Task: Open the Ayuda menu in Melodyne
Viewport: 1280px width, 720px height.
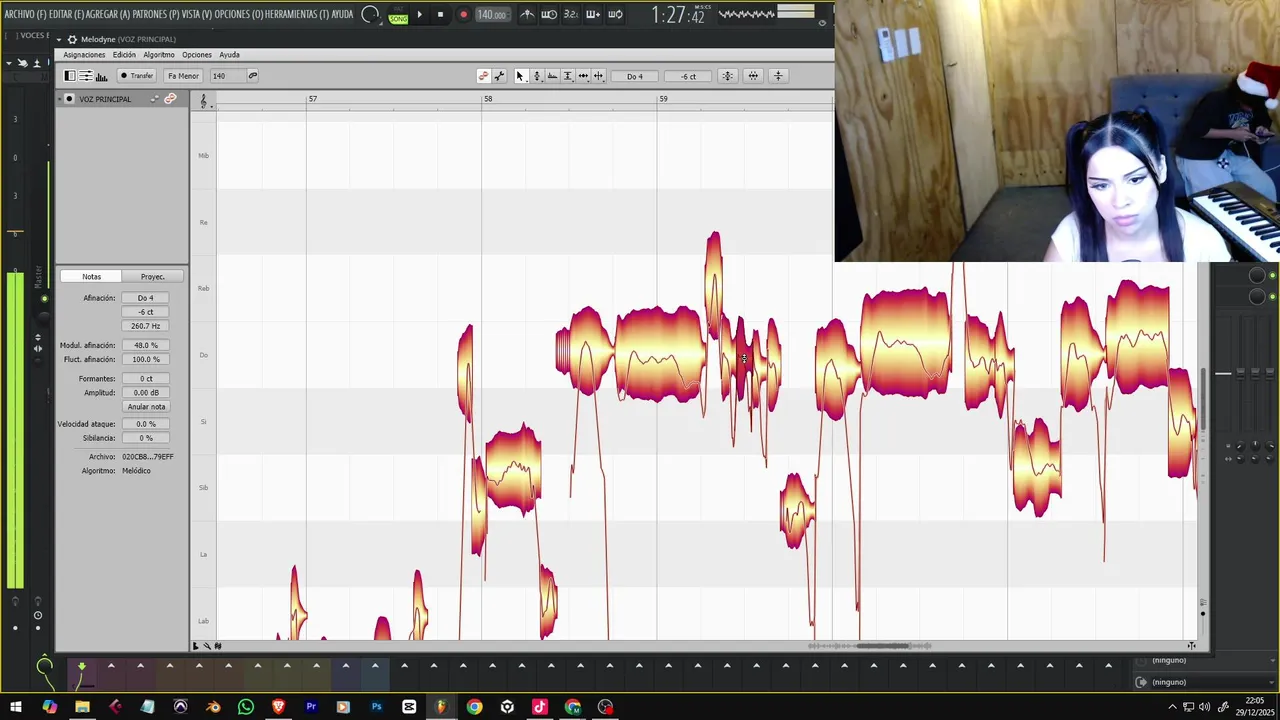Action: pos(229,55)
